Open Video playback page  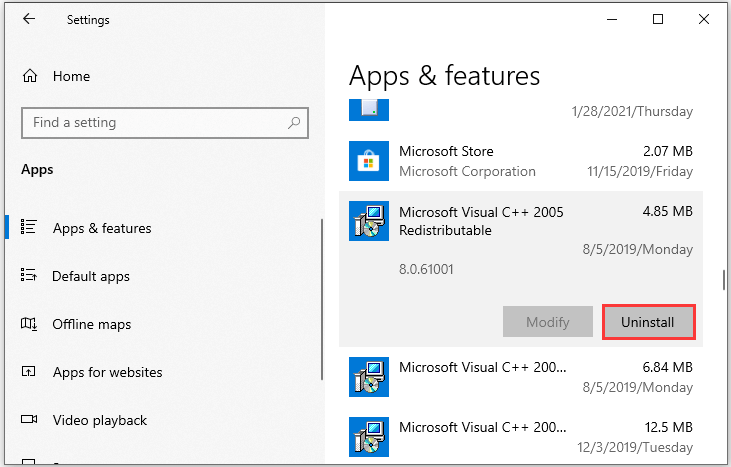100,420
